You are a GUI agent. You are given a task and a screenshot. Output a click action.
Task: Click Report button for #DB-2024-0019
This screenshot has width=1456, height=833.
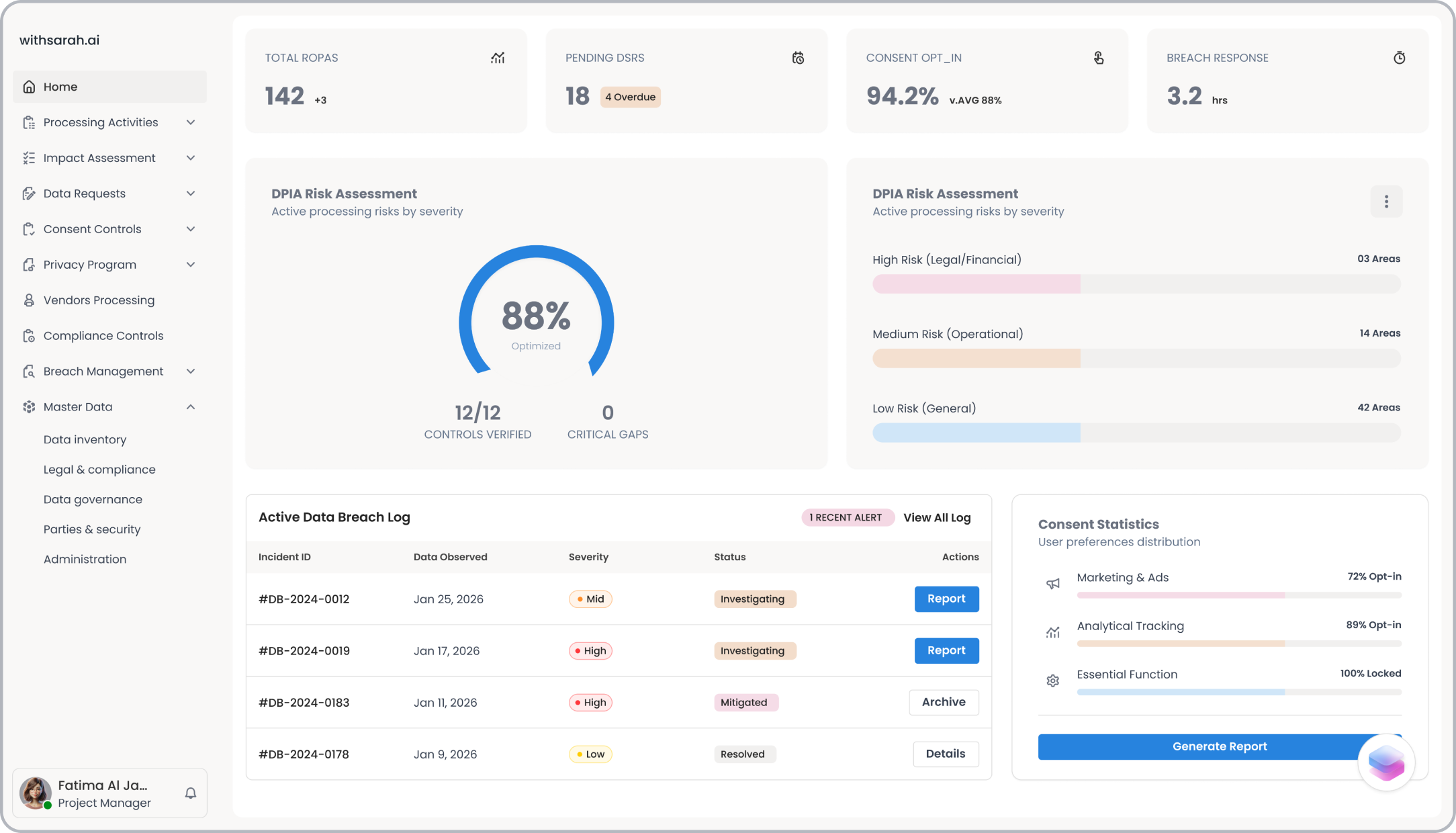946,650
